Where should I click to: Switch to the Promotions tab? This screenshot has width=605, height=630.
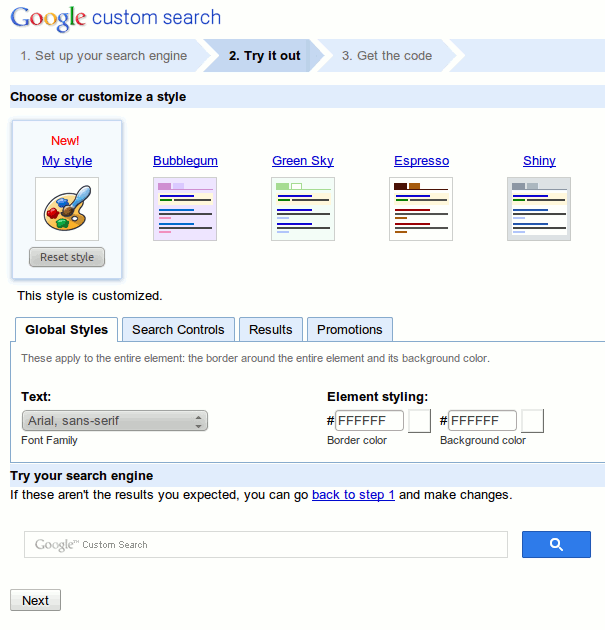[x=350, y=329]
